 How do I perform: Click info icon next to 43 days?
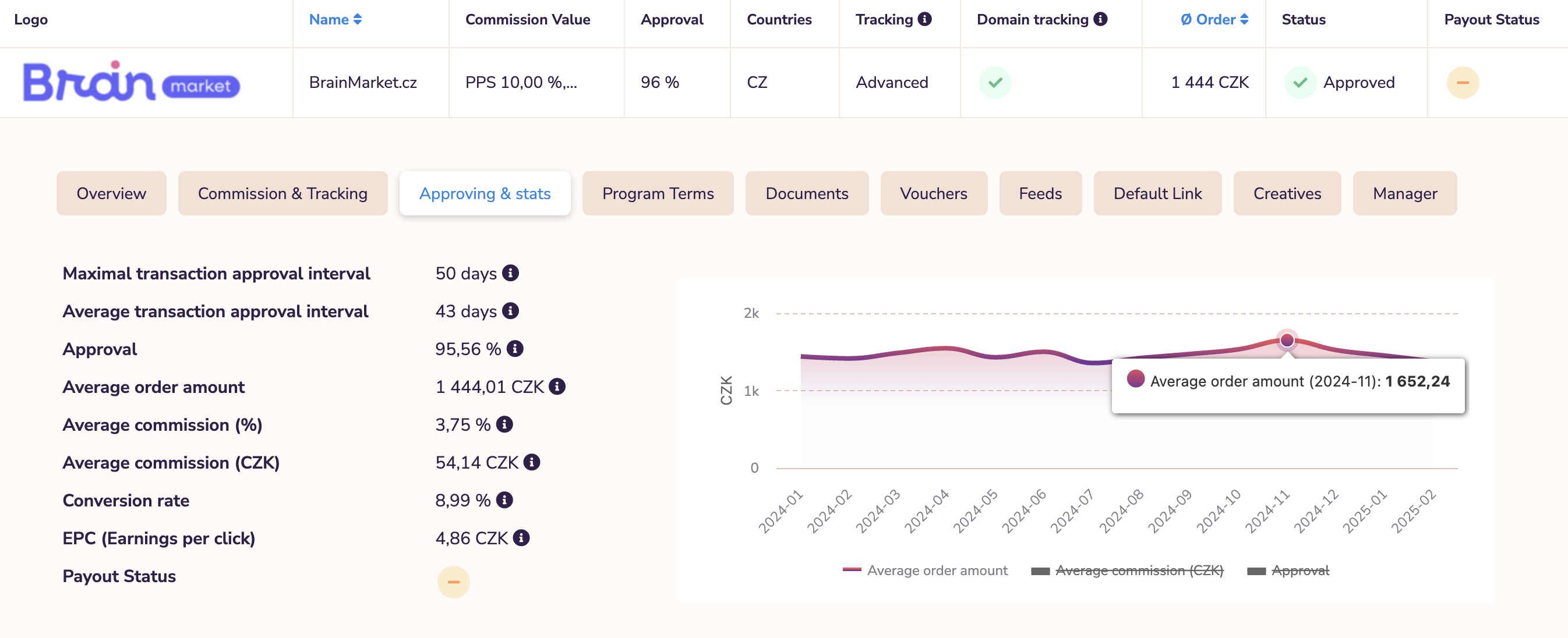tap(510, 311)
